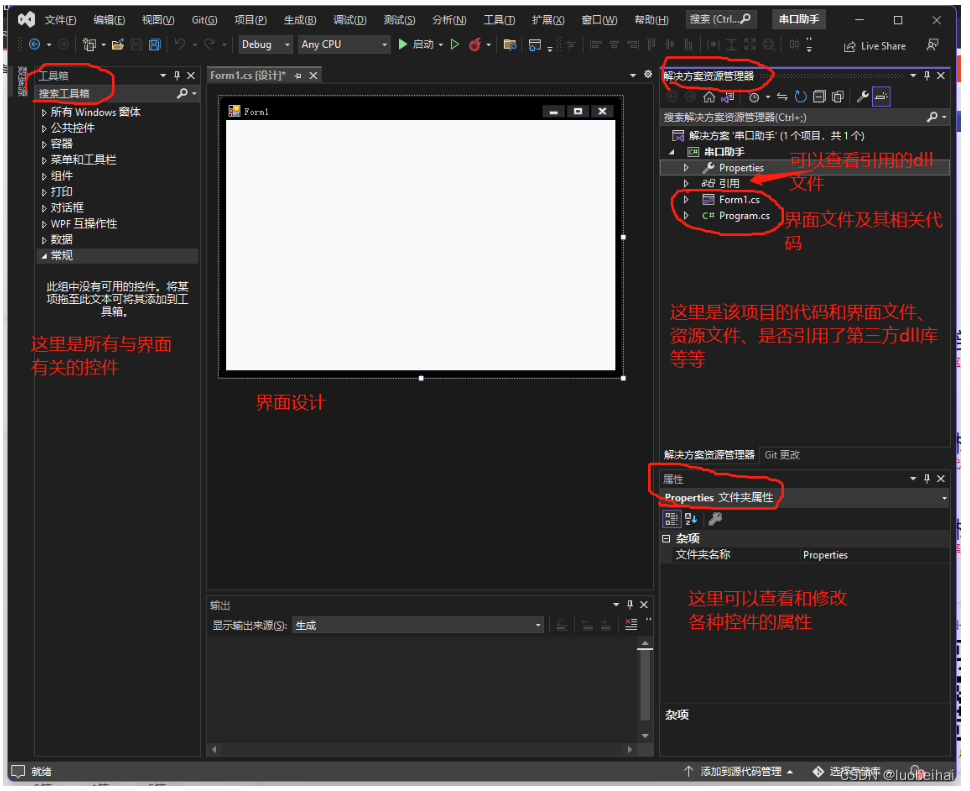
Task: Expand the 引用 node in Solution Explorer
Action: pyautogui.click(x=685, y=182)
